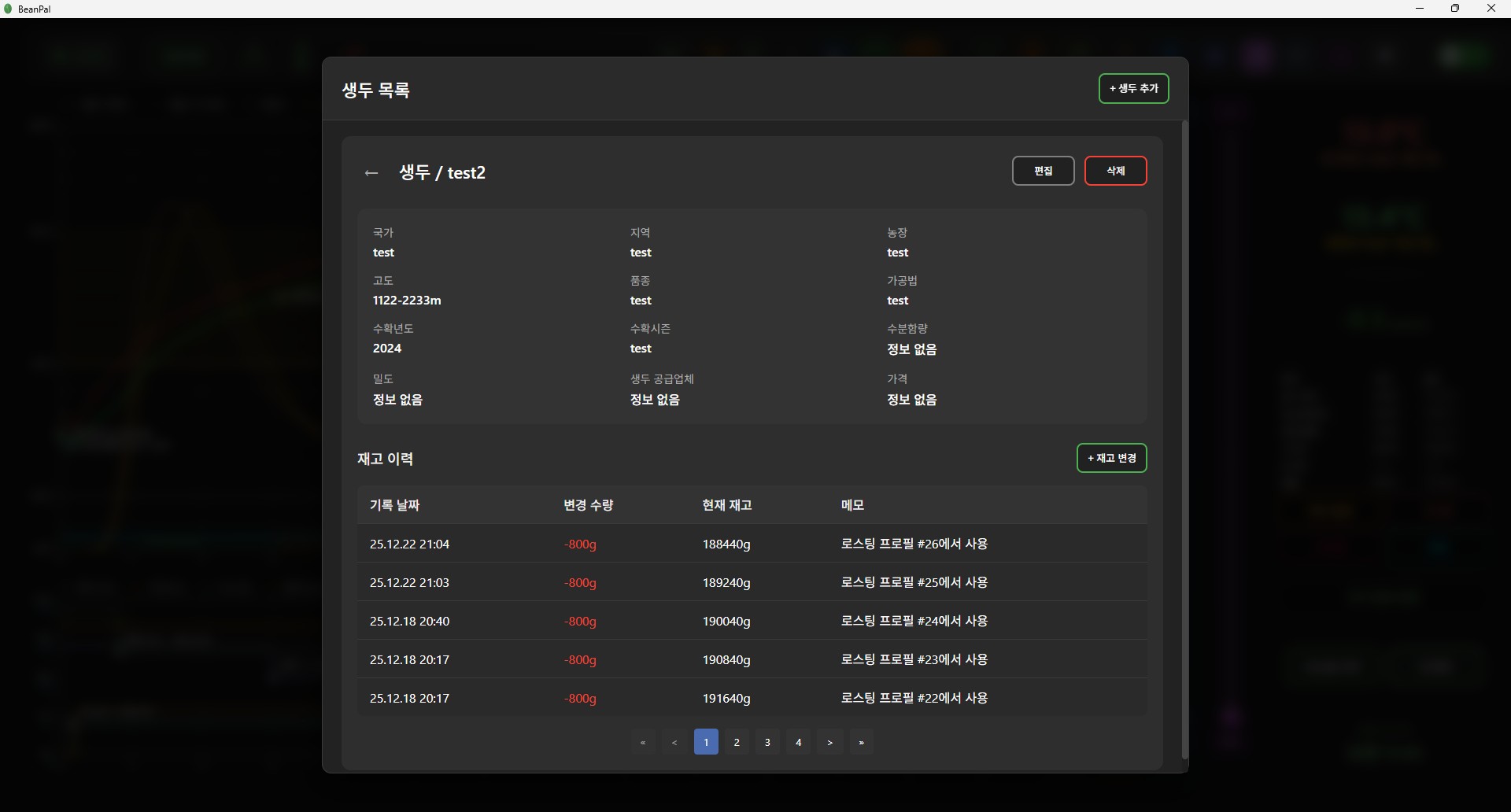Screen dimensions: 1511x812
Task: Click the modal's vertical scrollbar
Action: point(1184,439)
